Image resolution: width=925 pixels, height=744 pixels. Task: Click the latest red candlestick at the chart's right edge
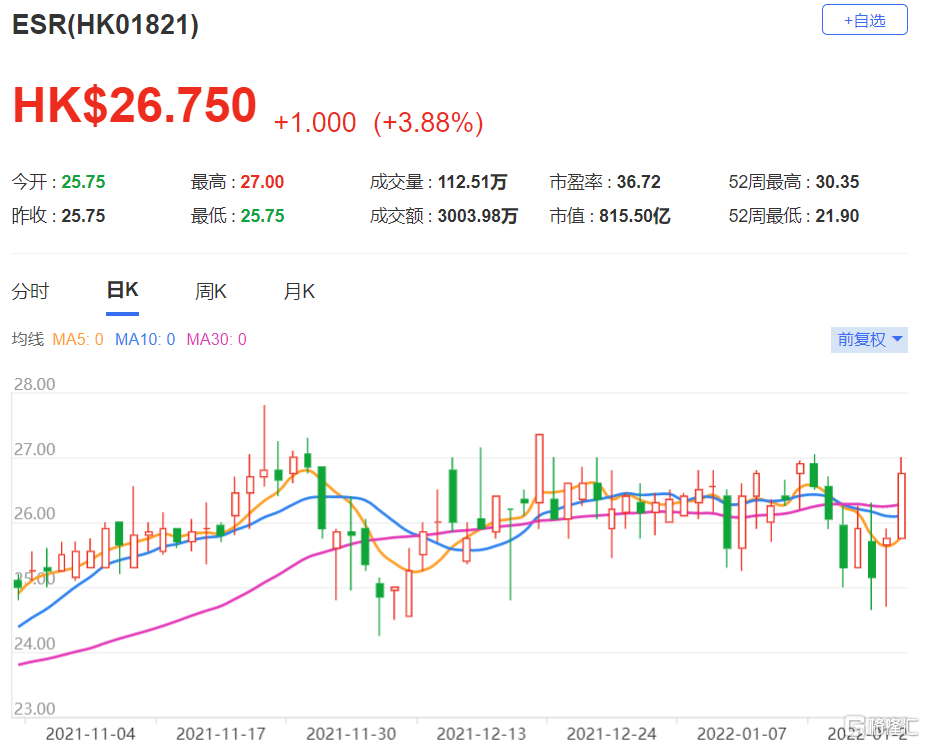(901, 505)
